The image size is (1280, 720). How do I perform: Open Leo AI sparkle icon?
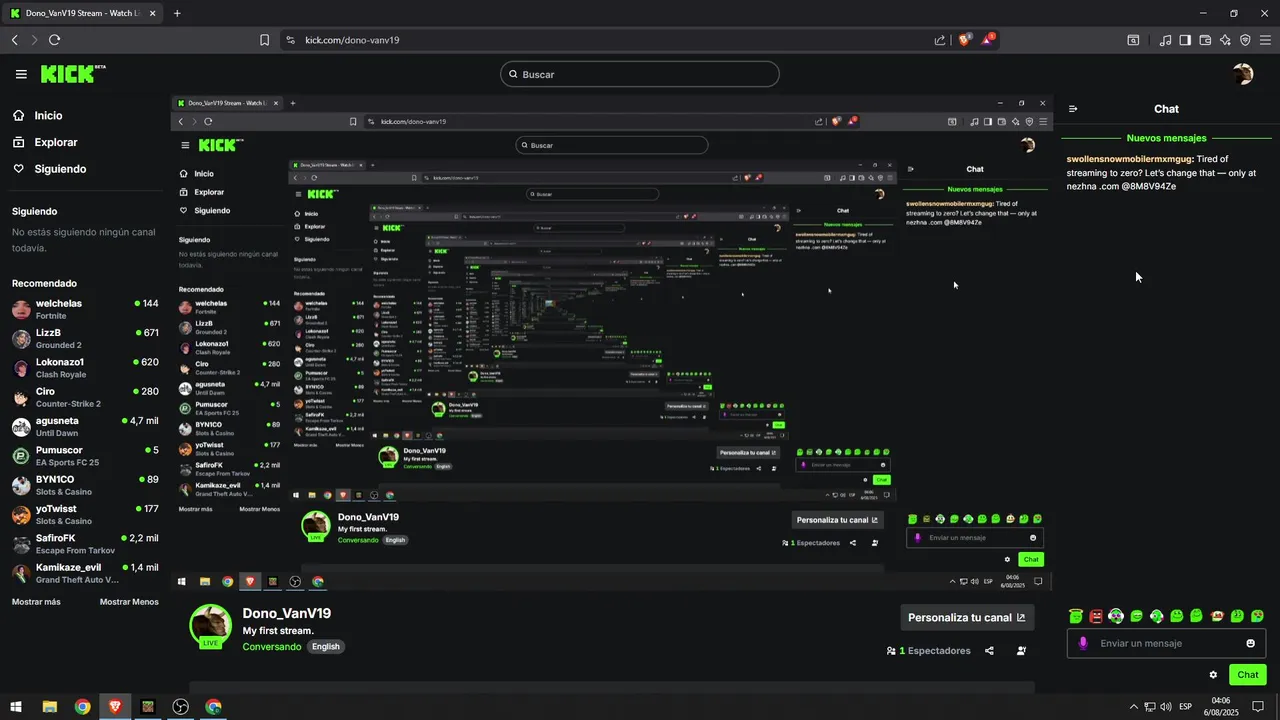coord(1225,40)
